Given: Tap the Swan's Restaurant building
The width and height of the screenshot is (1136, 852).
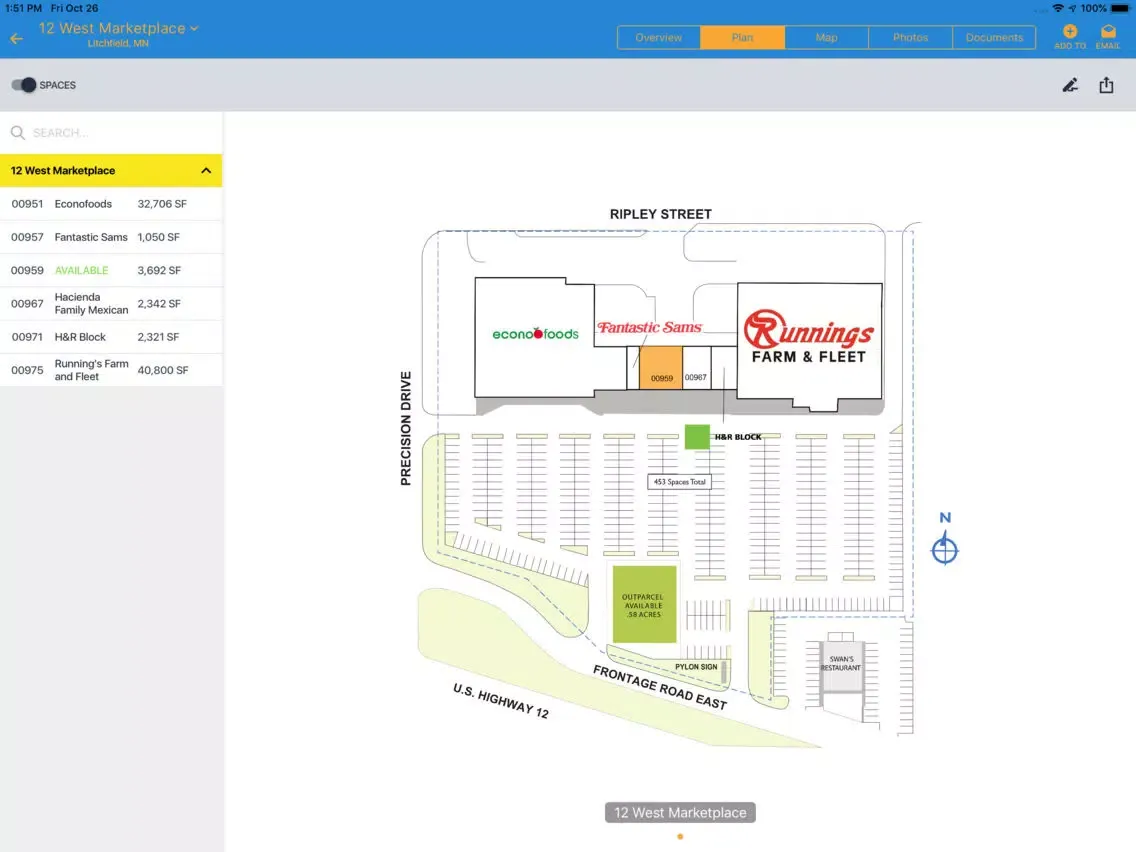Looking at the screenshot, I should pos(841,666).
